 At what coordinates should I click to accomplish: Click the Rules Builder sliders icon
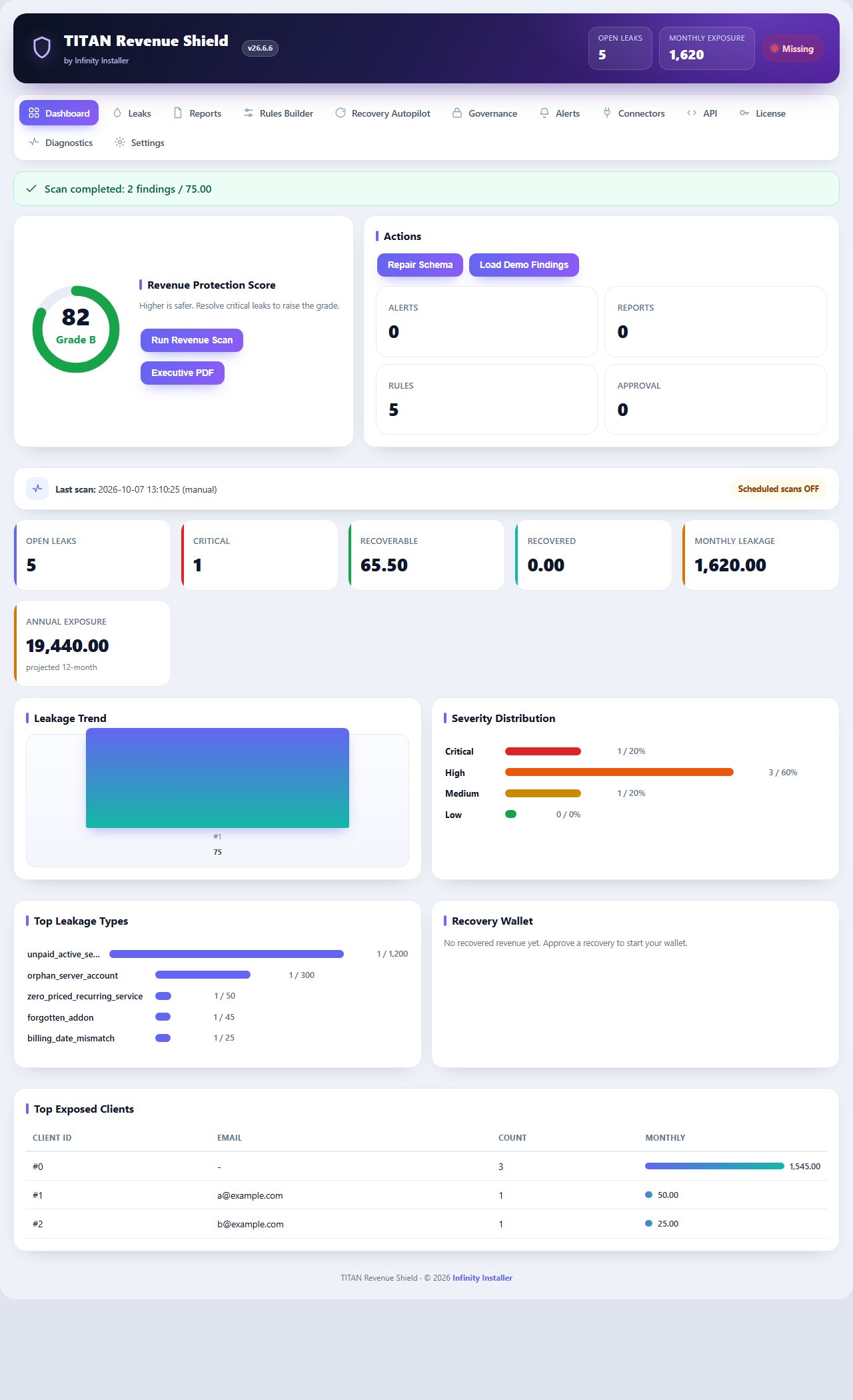(249, 113)
